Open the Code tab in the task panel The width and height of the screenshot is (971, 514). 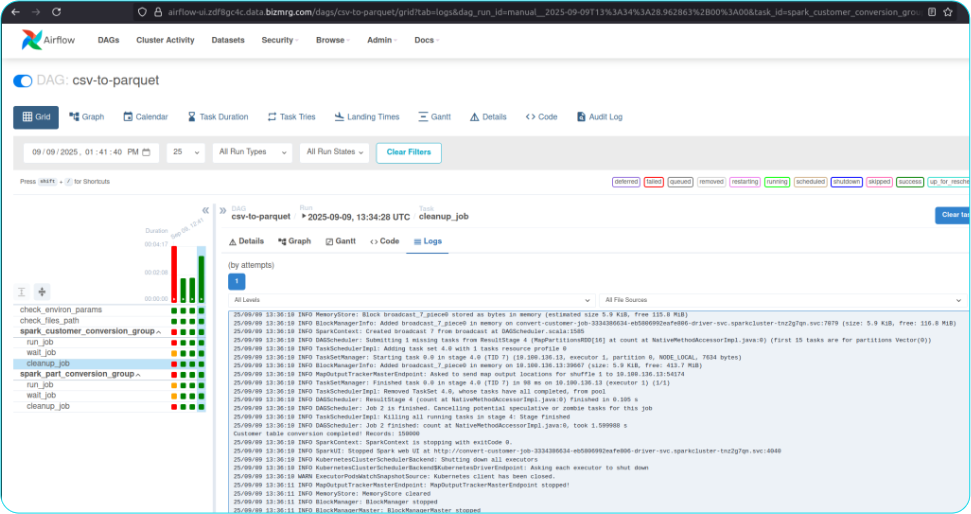[x=385, y=242]
